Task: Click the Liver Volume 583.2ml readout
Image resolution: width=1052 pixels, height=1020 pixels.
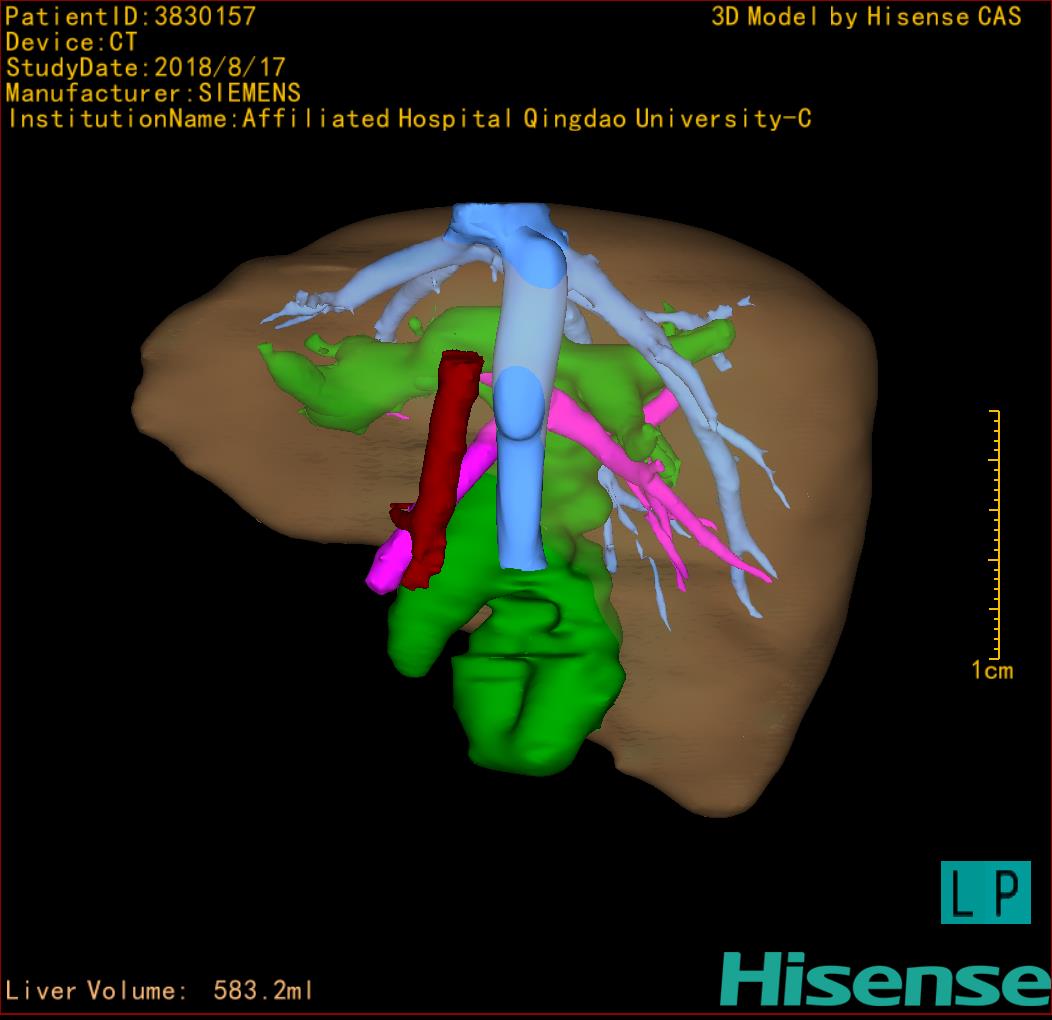Action: (x=159, y=990)
